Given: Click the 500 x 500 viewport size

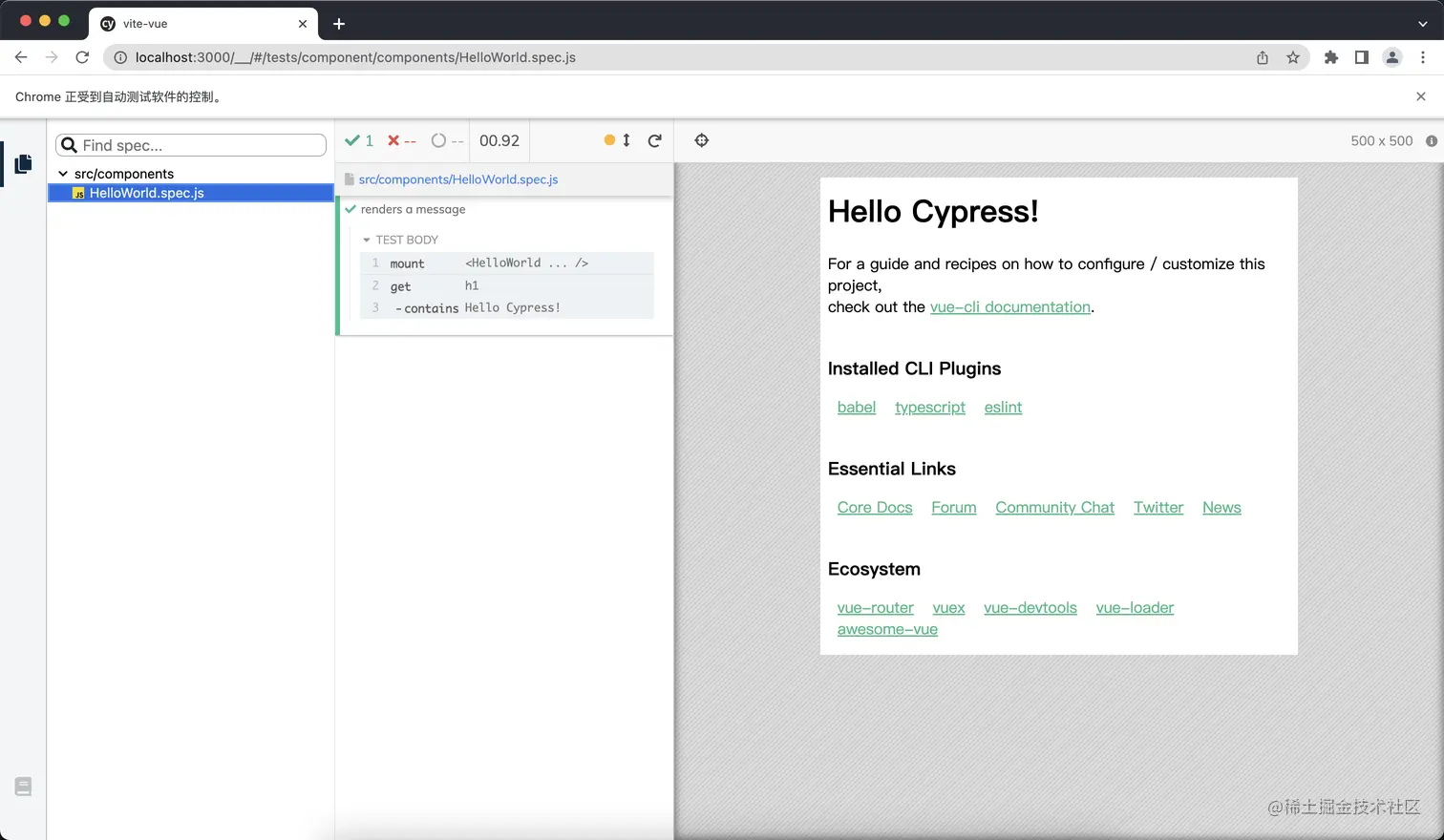Looking at the screenshot, I should pos(1381,140).
